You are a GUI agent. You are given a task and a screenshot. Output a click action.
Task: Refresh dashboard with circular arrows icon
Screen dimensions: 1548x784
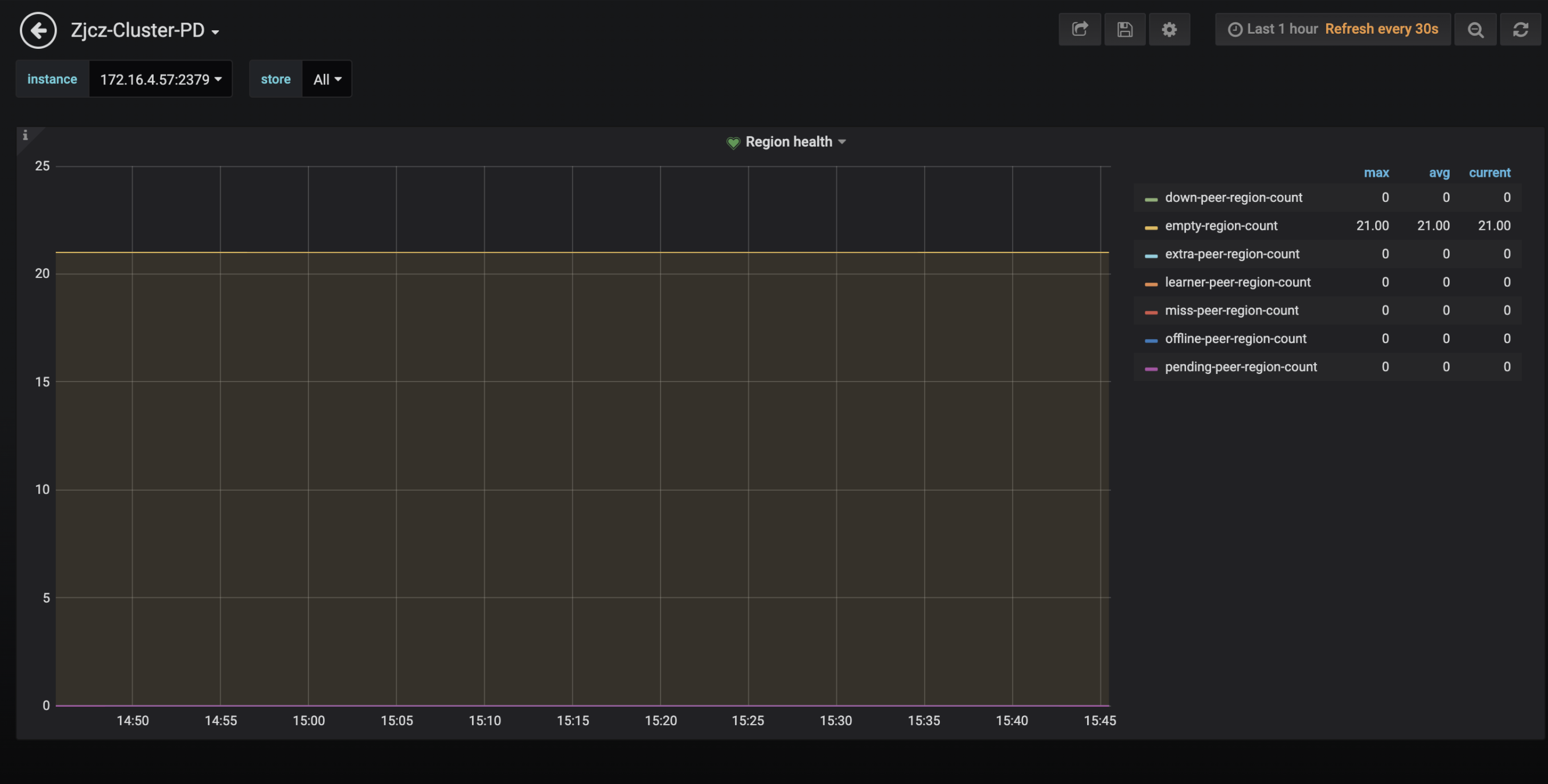[x=1520, y=30]
